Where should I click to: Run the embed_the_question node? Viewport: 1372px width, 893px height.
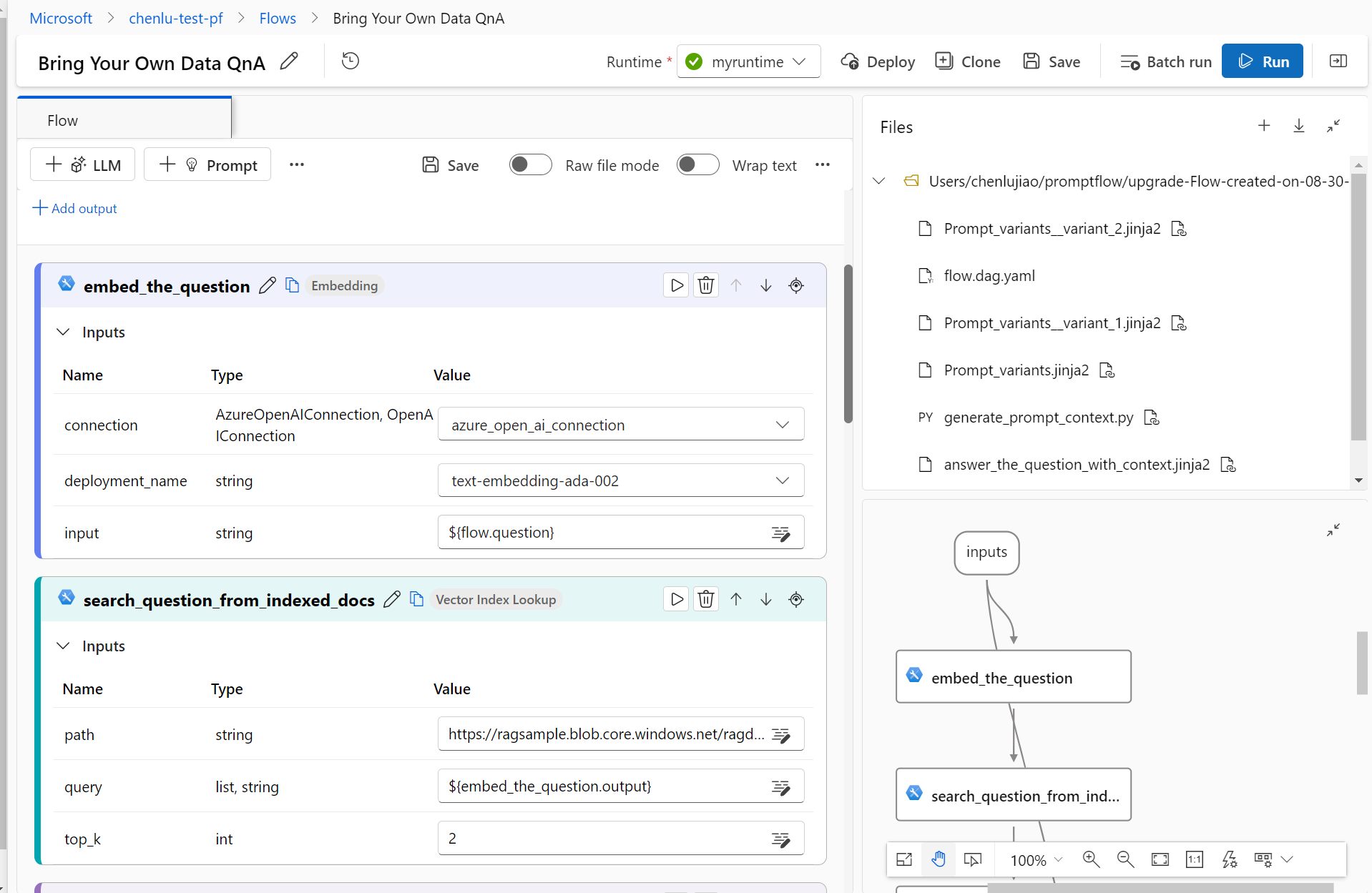pyautogui.click(x=676, y=285)
